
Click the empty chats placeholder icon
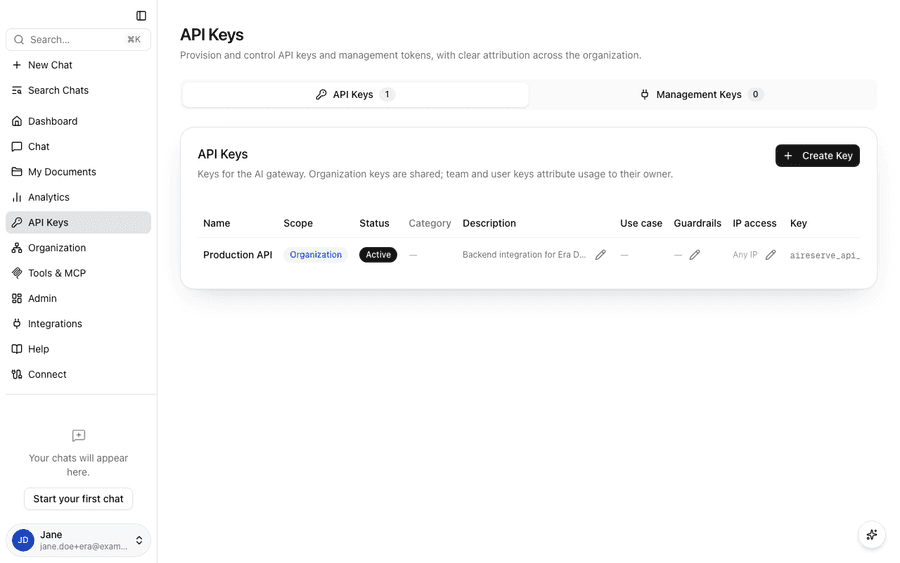78,436
